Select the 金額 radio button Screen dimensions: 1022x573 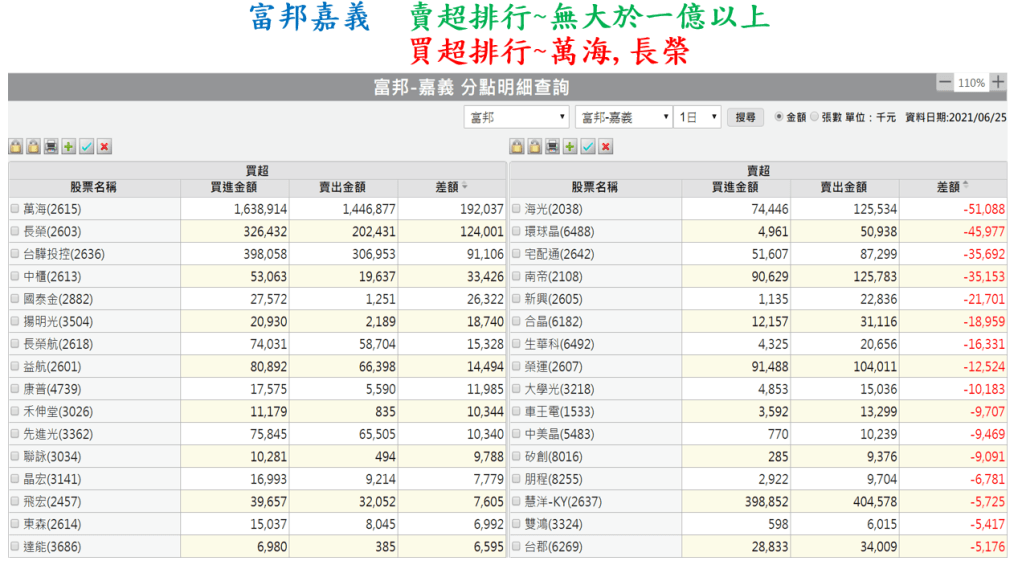click(780, 117)
